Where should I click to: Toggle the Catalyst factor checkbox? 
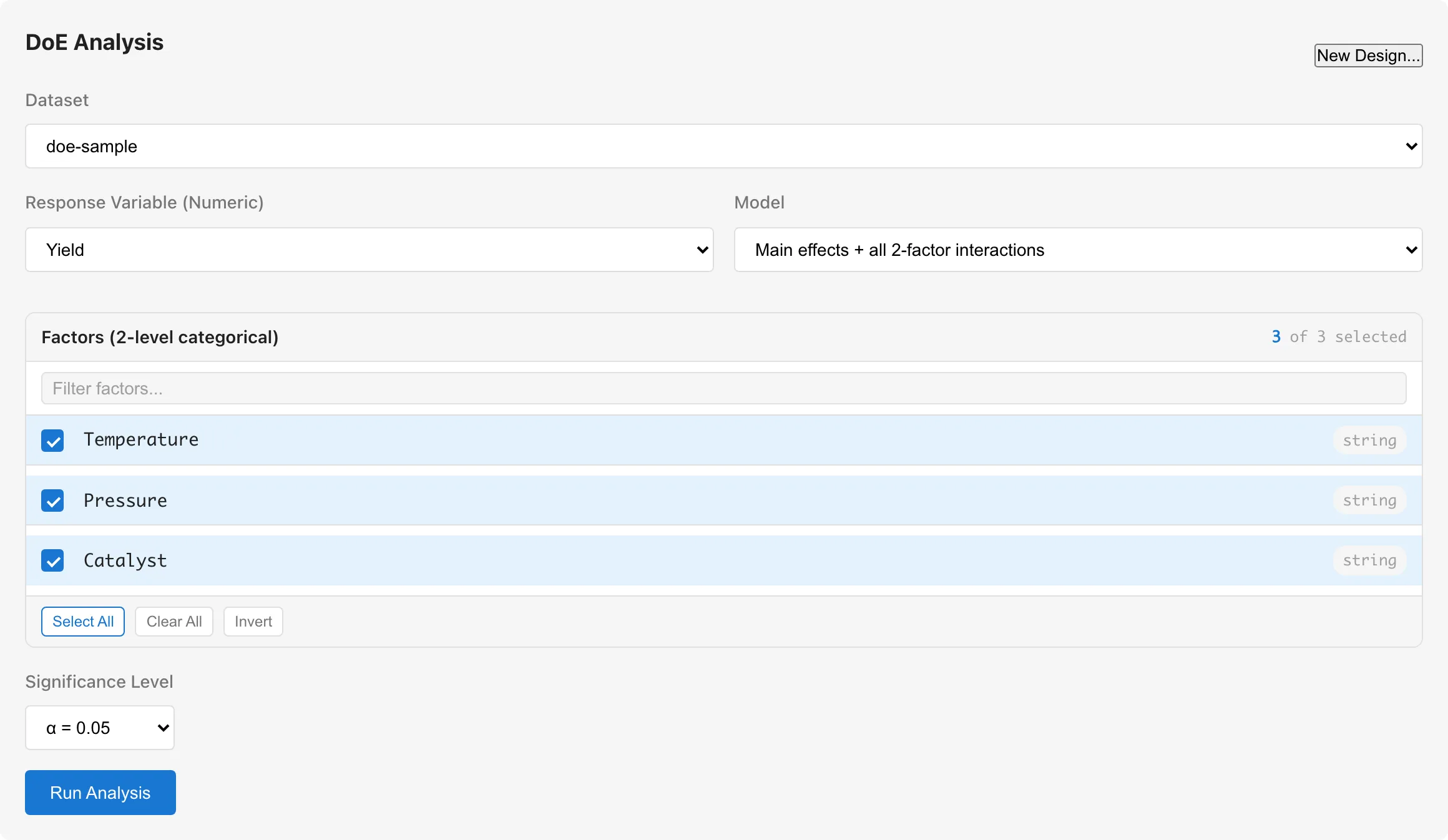(x=52, y=560)
